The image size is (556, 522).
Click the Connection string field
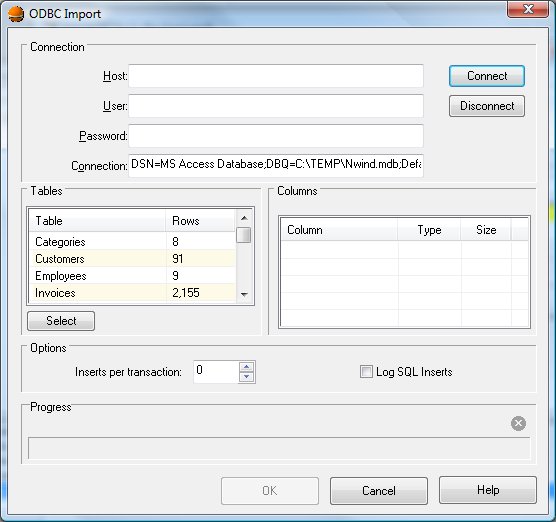tap(276, 165)
